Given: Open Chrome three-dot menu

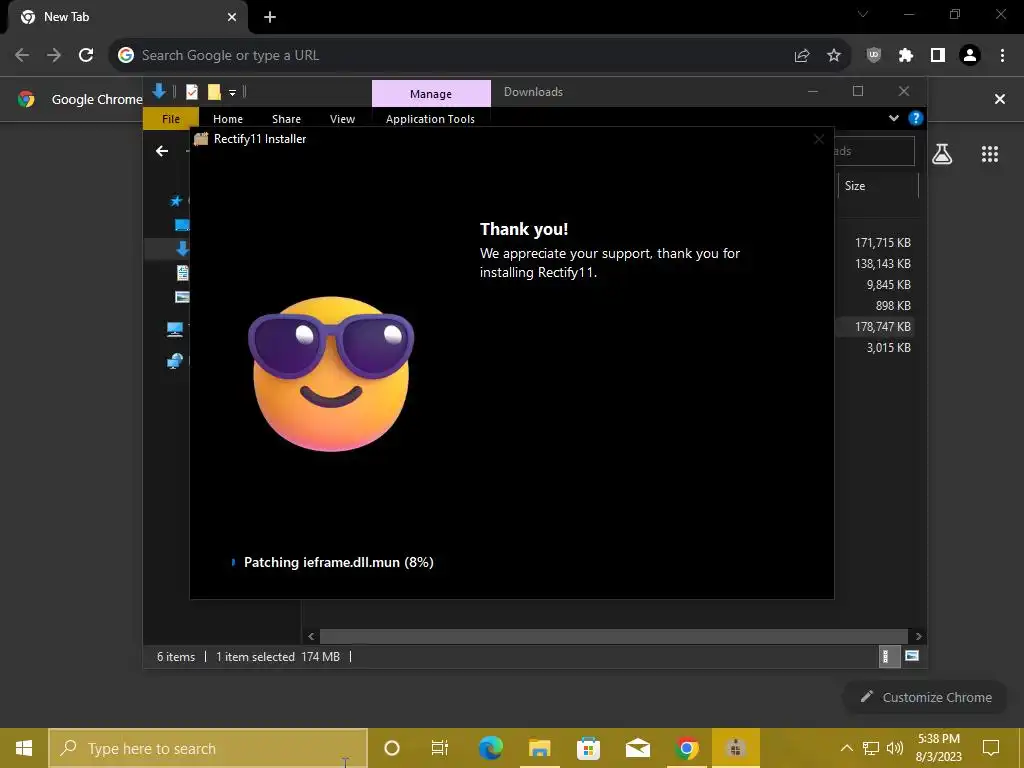Looking at the screenshot, I should [x=1002, y=56].
